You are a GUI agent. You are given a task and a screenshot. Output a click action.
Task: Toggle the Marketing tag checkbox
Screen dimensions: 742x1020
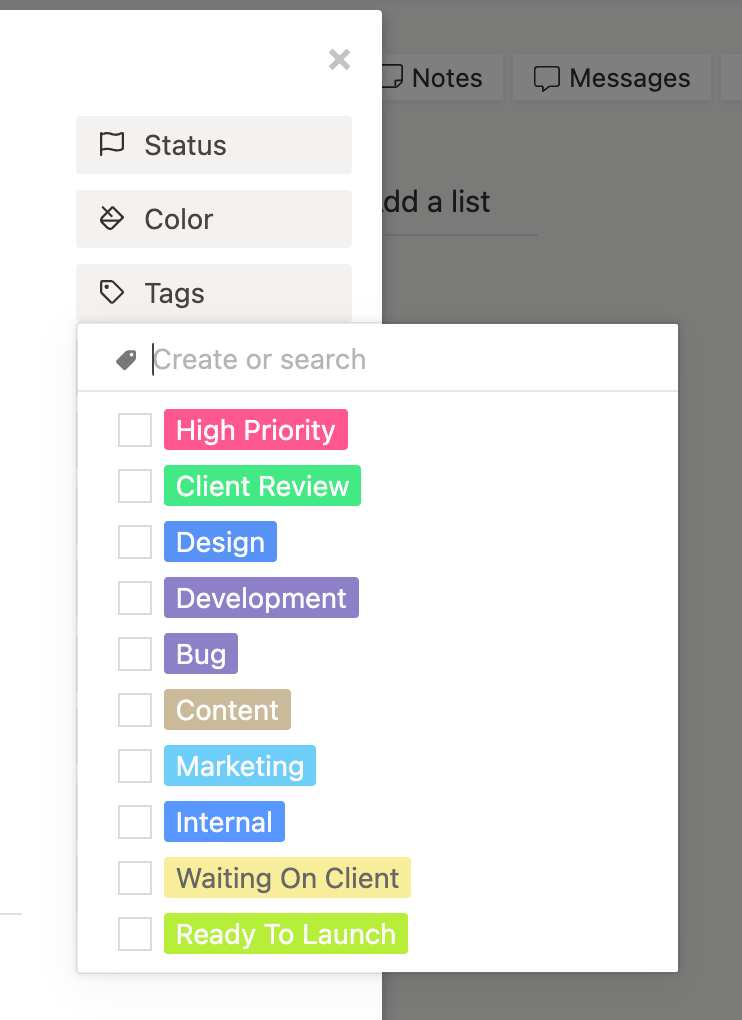(135, 766)
